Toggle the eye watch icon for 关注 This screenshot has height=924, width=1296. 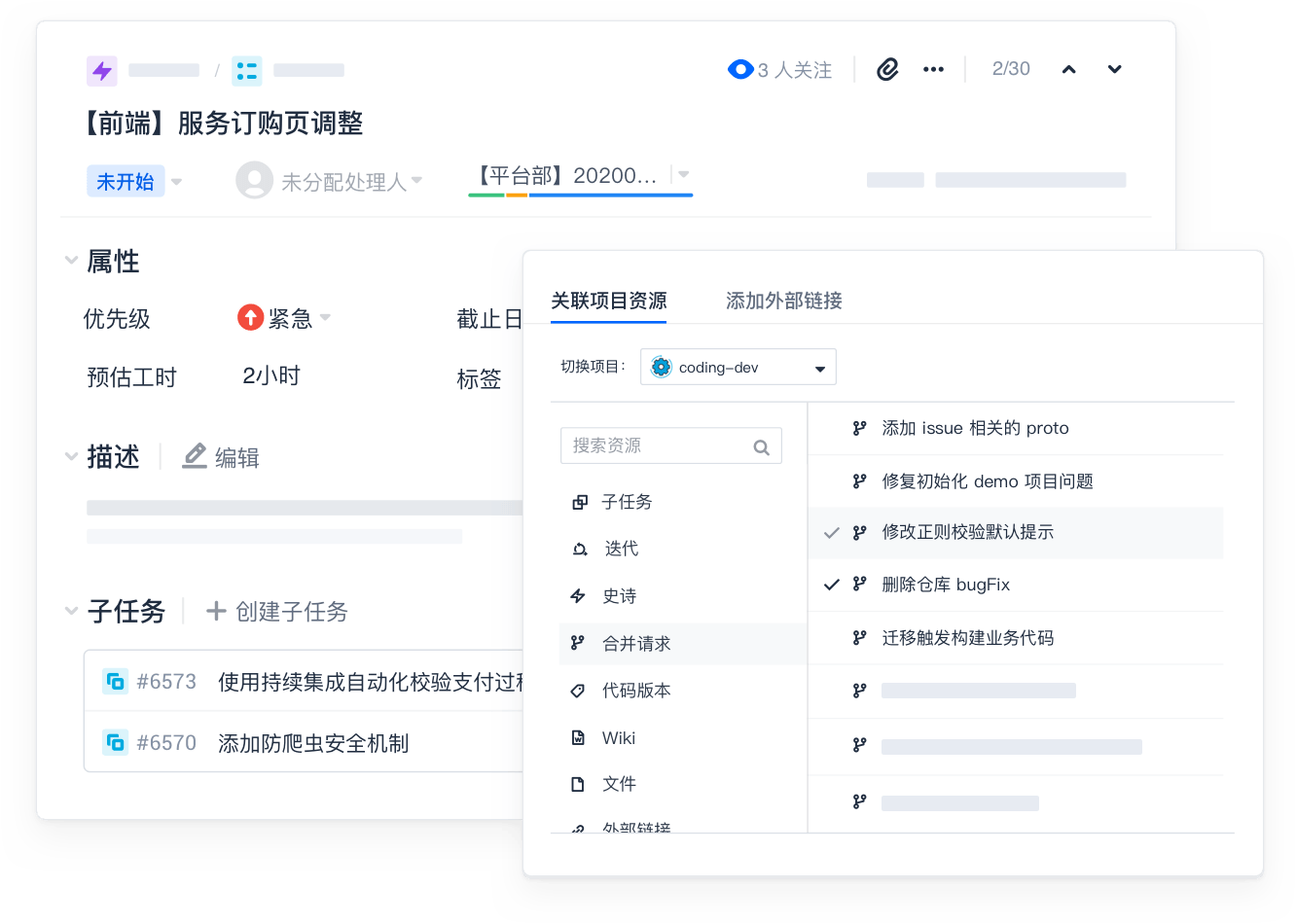coord(740,69)
